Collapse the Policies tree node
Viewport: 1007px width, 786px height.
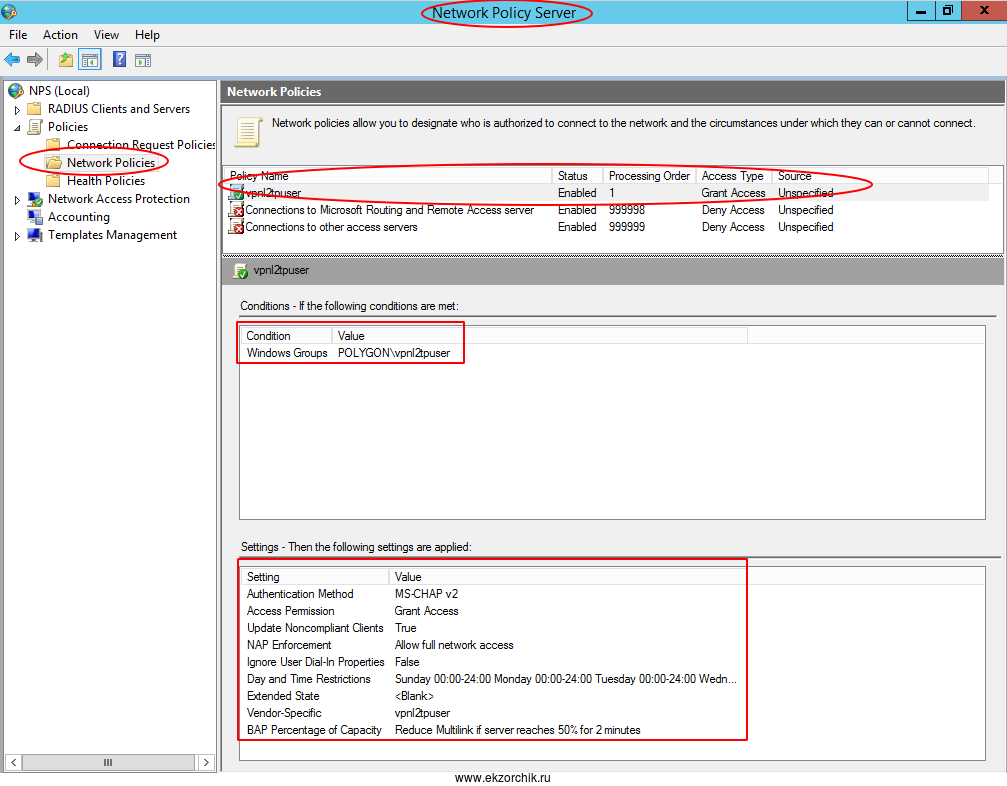tap(17, 128)
